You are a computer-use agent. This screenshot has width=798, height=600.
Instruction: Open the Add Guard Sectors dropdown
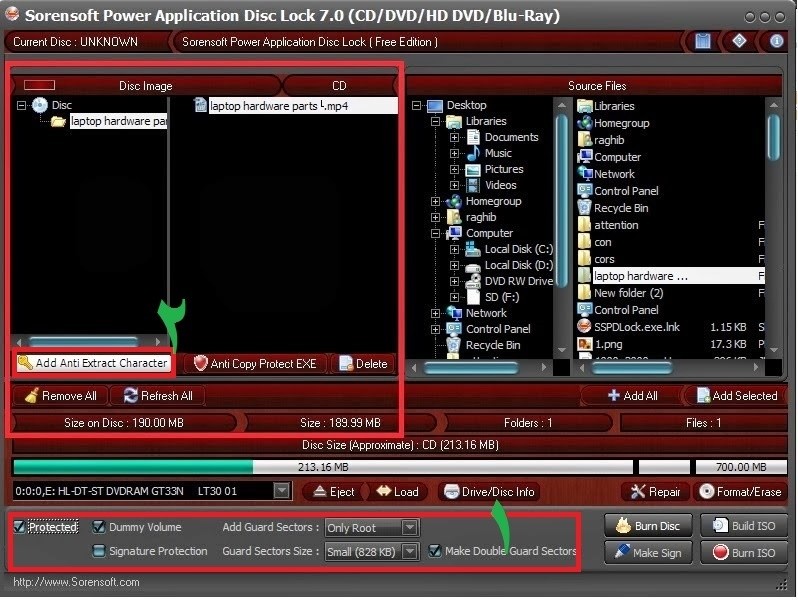pyautogui.click(x=409, y=527)
